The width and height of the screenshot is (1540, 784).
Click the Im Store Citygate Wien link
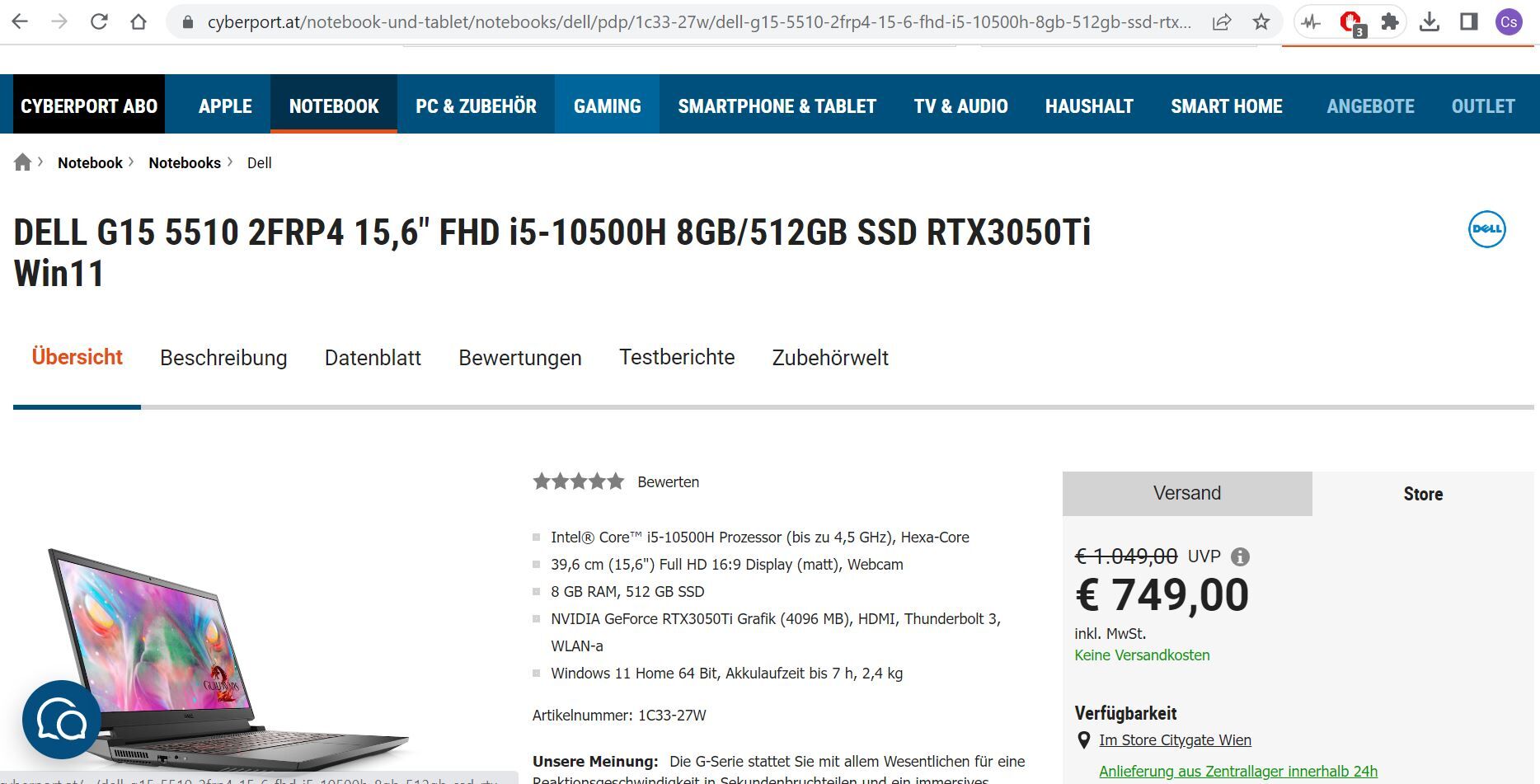click(1175, 740)
